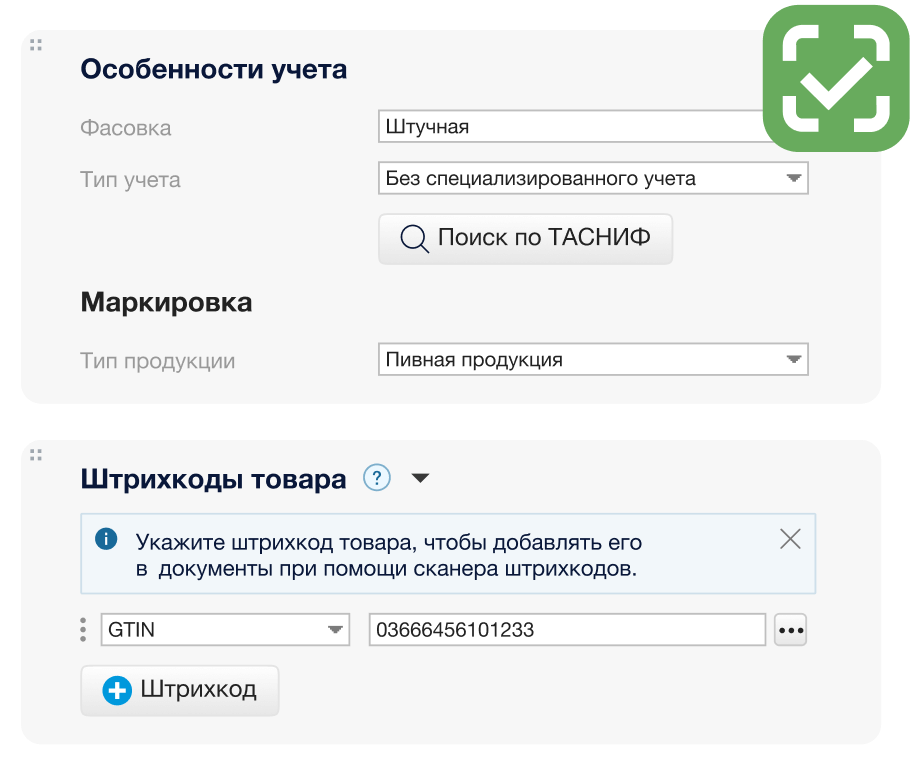The image size is (917, 760).
Task: Close the barcode info hint
Action: (x=790, y=538)
